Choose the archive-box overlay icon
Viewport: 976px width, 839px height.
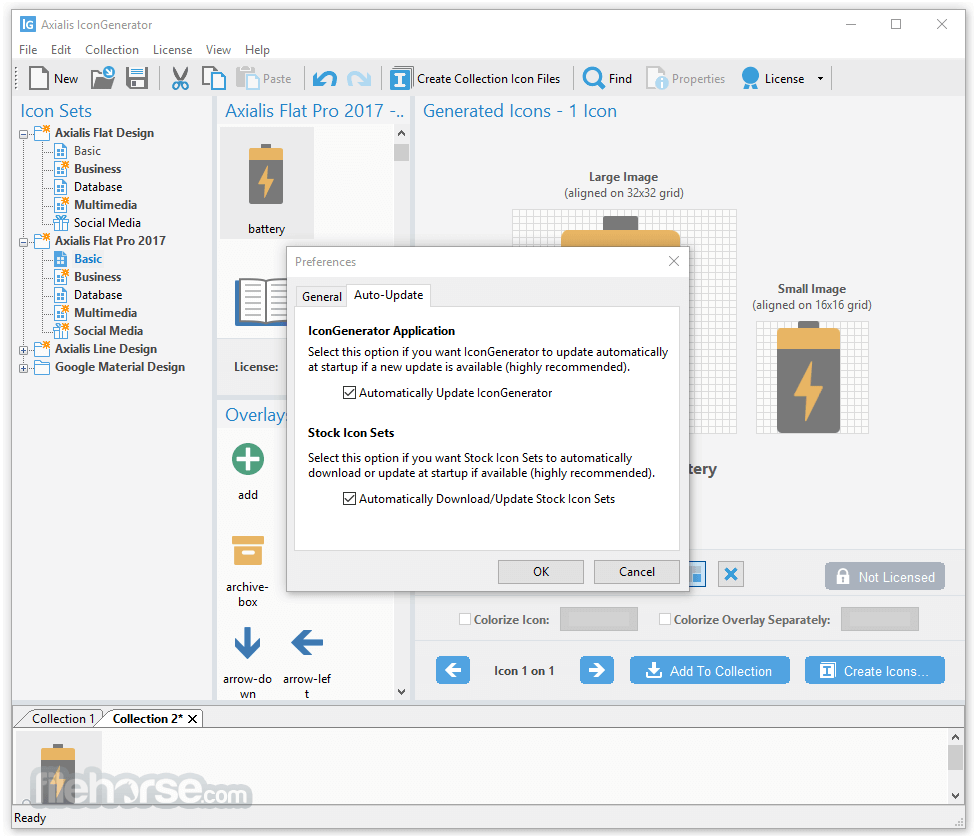(248, 550)
